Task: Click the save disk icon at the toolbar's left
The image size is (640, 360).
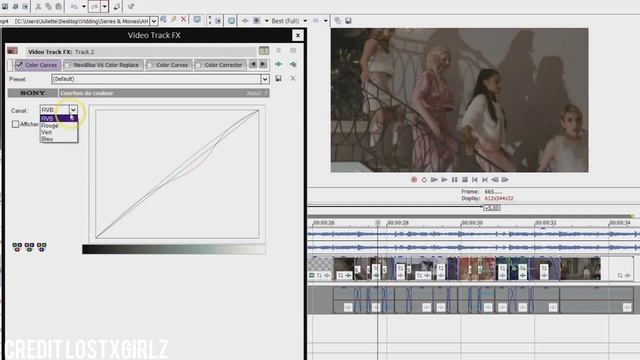Action: tap(5, 7)
